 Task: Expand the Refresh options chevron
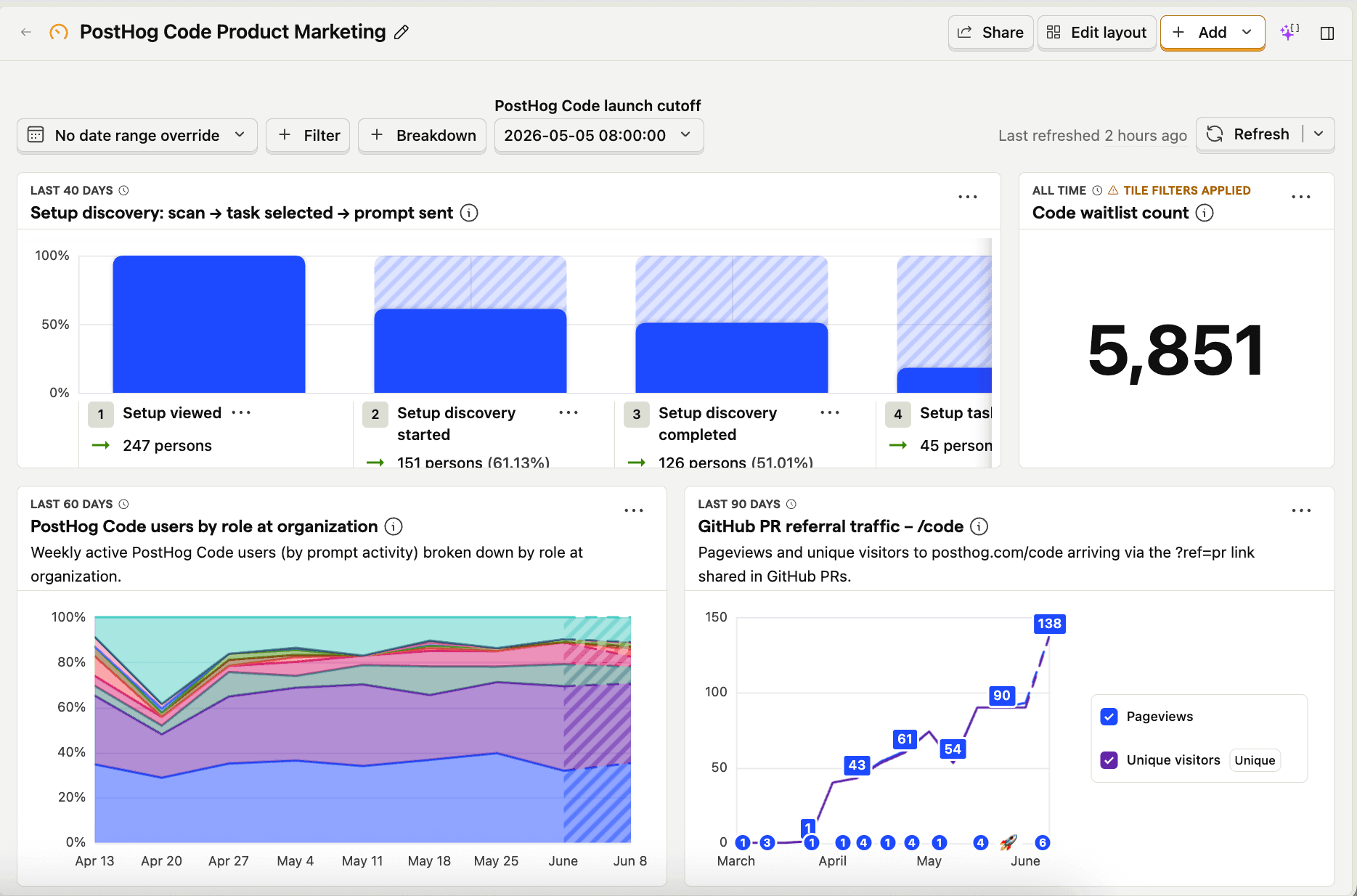(1319, 134)
